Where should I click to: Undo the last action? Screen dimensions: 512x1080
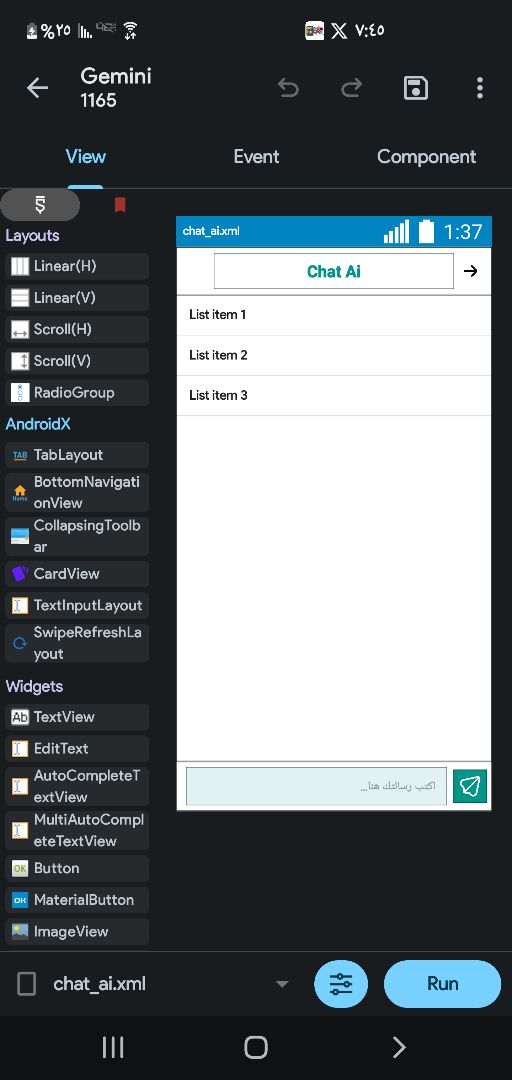point(288,87)
